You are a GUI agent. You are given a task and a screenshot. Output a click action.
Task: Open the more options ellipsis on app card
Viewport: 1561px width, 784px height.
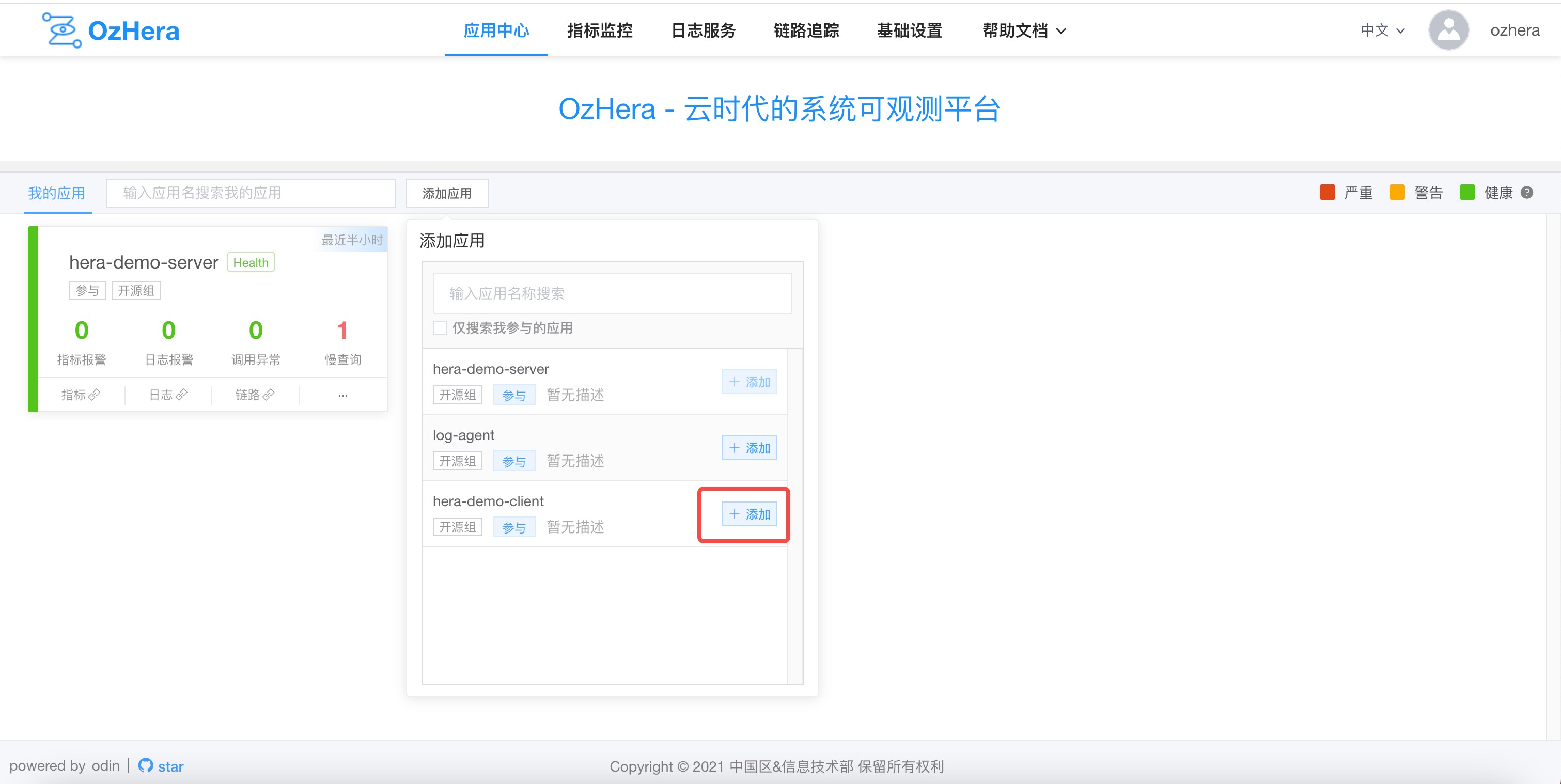tap(343, 395)
